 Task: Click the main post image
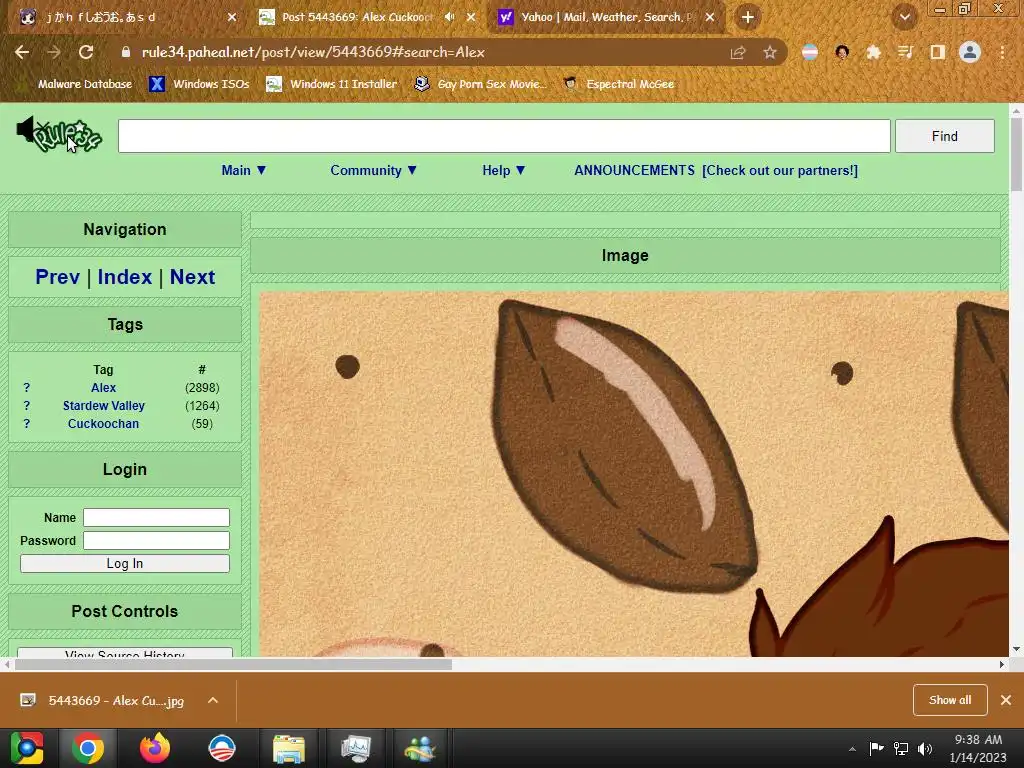633,474
